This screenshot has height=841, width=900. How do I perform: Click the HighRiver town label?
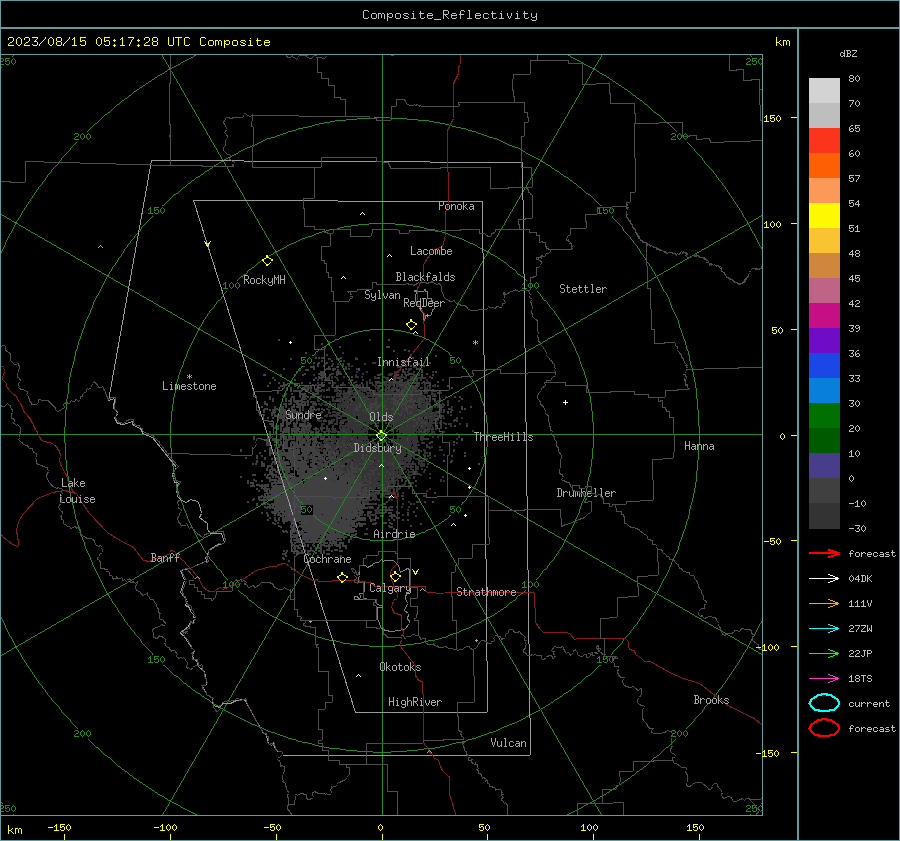(415, 702)
